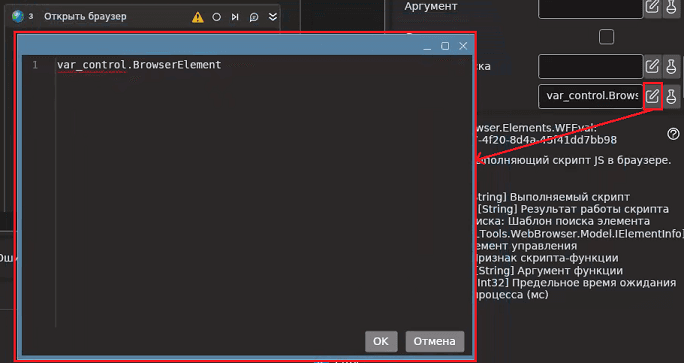Screen dimensions: 684x363
Task: Click the warning triangle on Открыть браузер activity
Action: coord(198,17)
